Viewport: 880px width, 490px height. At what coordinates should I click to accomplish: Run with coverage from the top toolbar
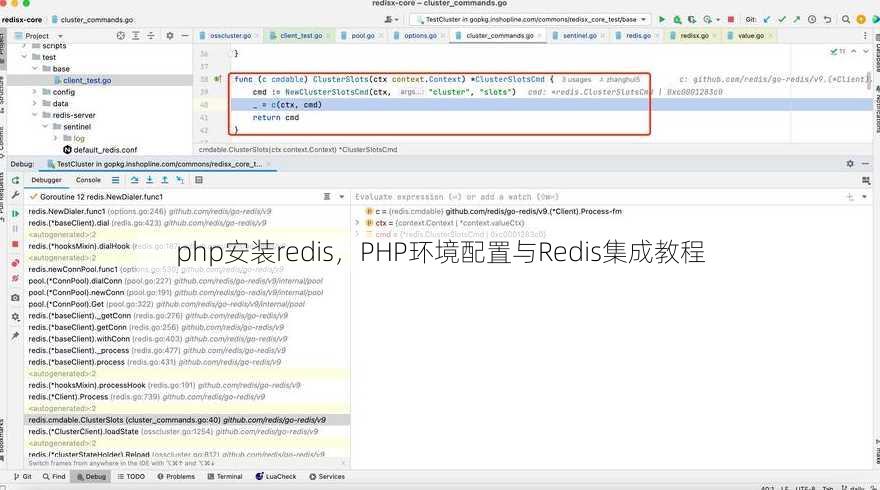[692, 20]
